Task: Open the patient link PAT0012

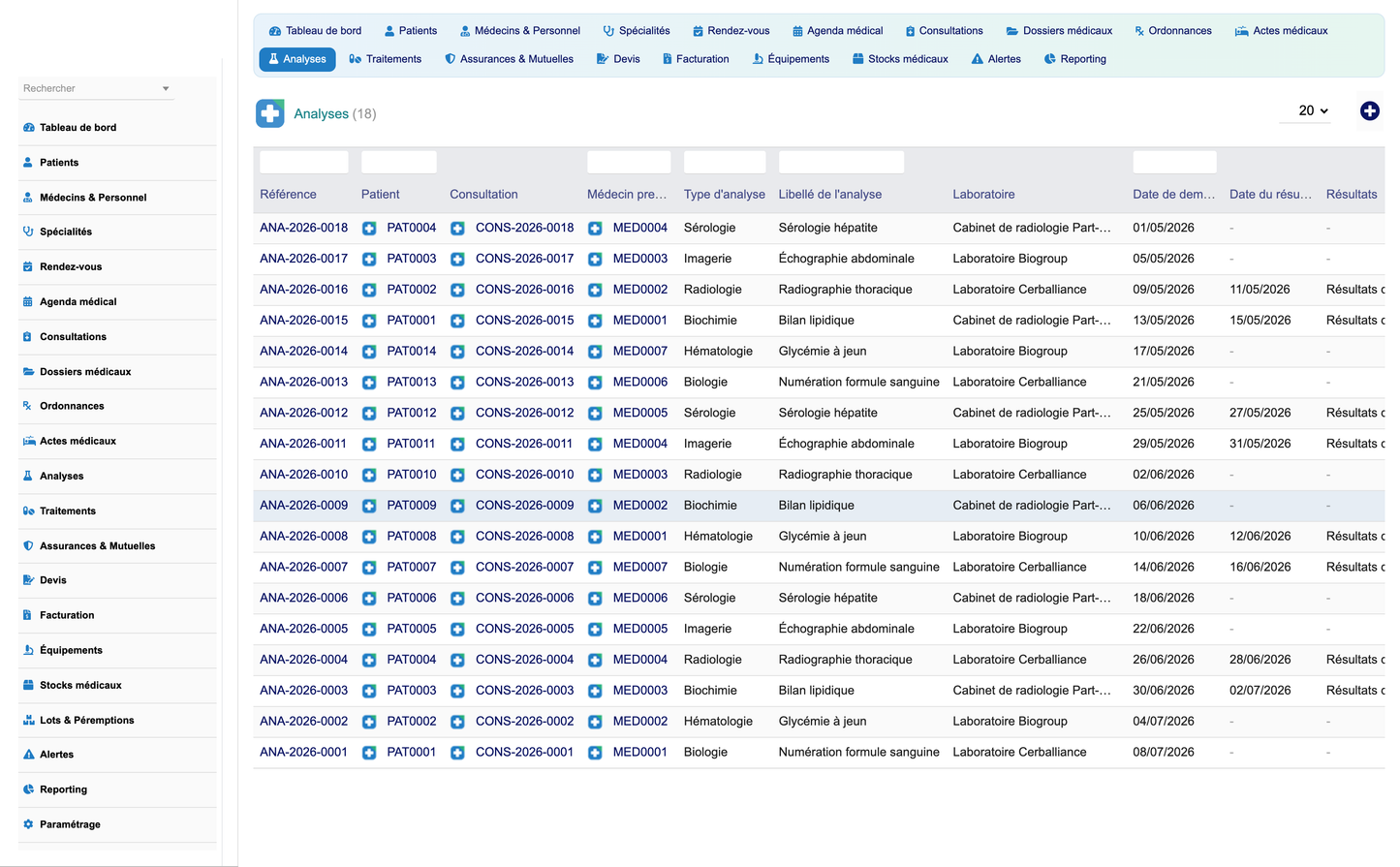Action: [411, 413]
